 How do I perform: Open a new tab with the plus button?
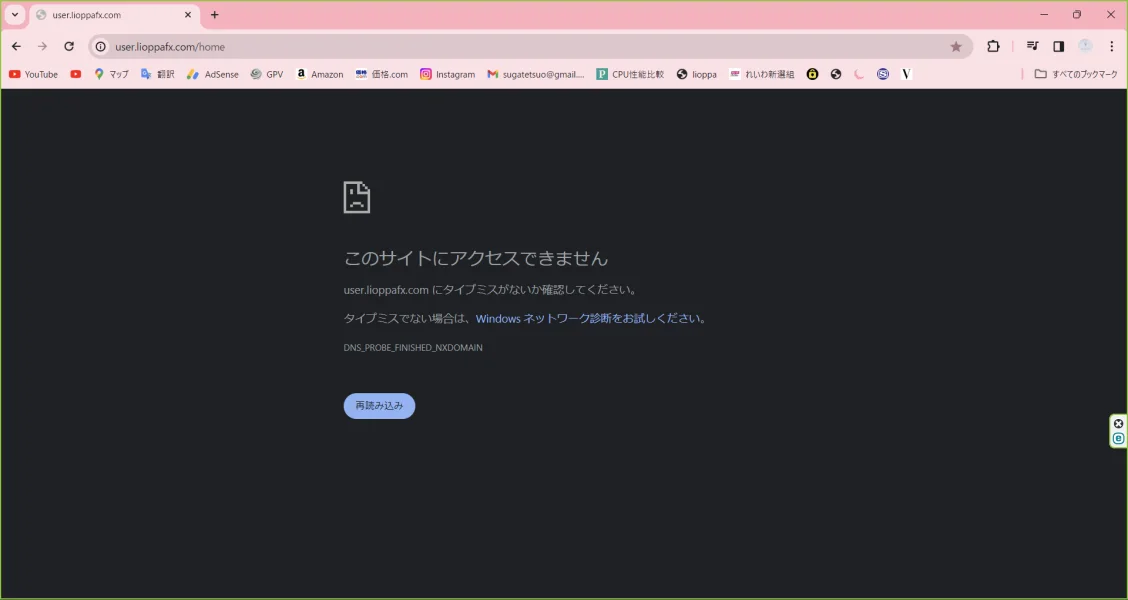click(x=214, y=15)
